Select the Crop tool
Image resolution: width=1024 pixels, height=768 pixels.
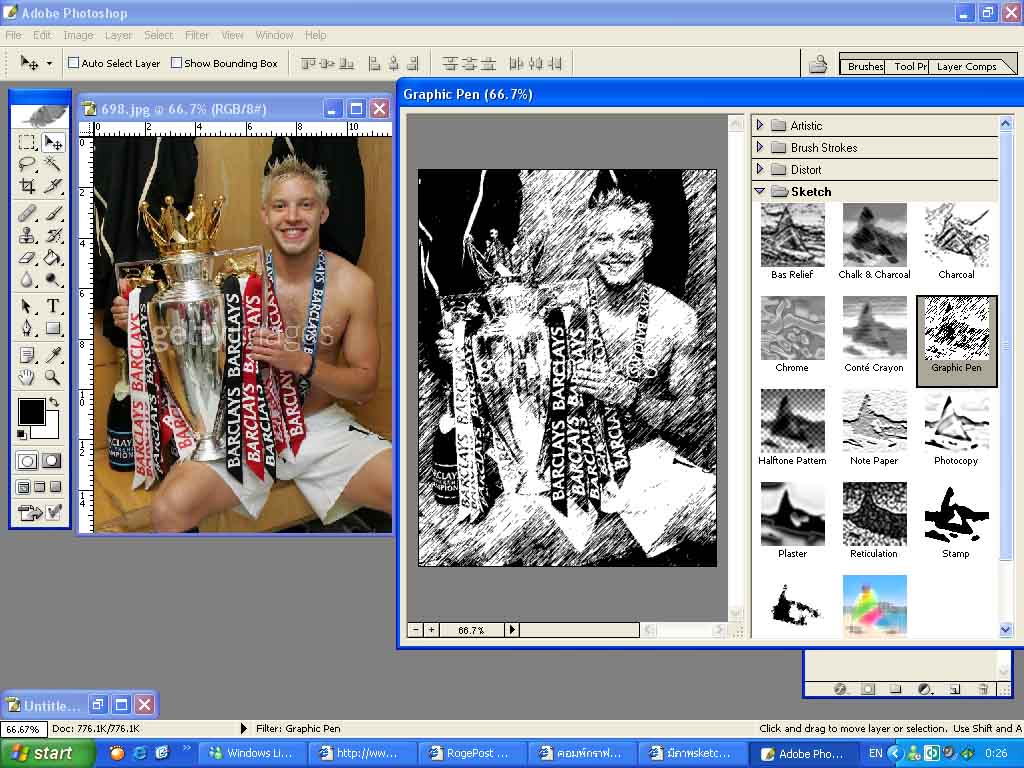point(27,186)
